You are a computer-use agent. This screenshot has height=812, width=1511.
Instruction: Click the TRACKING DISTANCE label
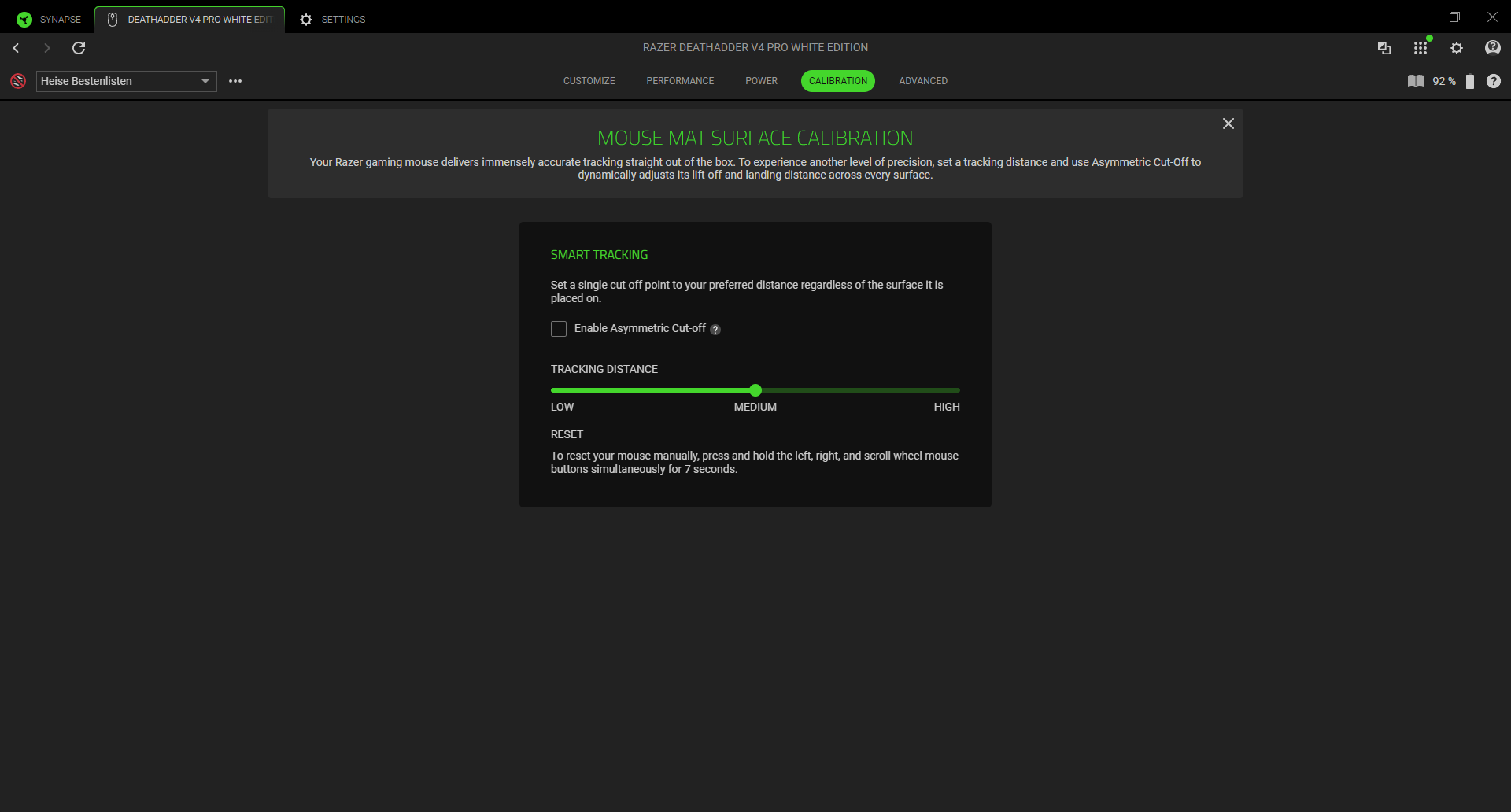click(604, 369)
